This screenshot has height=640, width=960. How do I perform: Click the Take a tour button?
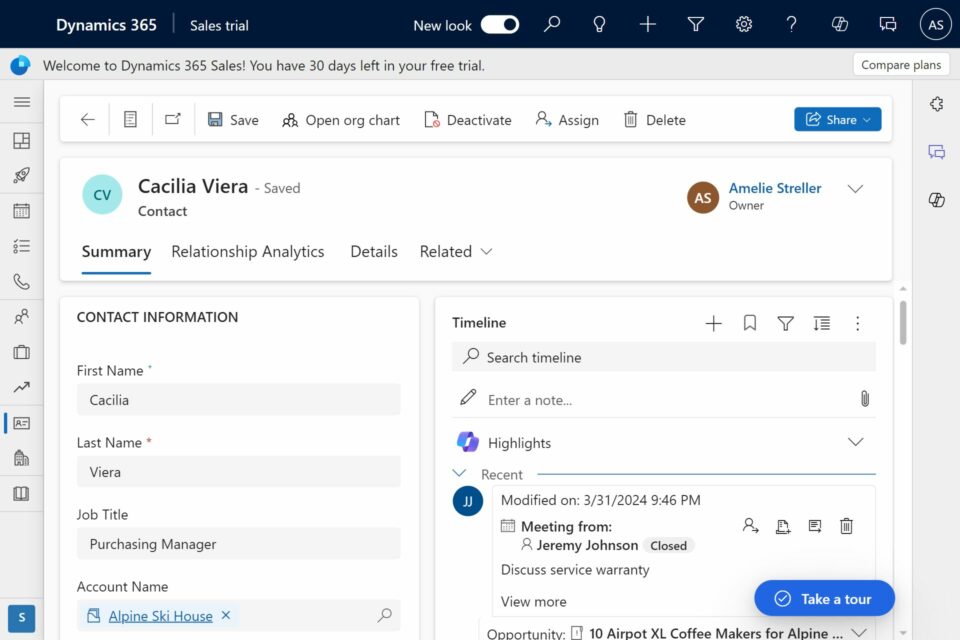pyautogui.click(x=824, y=598)
